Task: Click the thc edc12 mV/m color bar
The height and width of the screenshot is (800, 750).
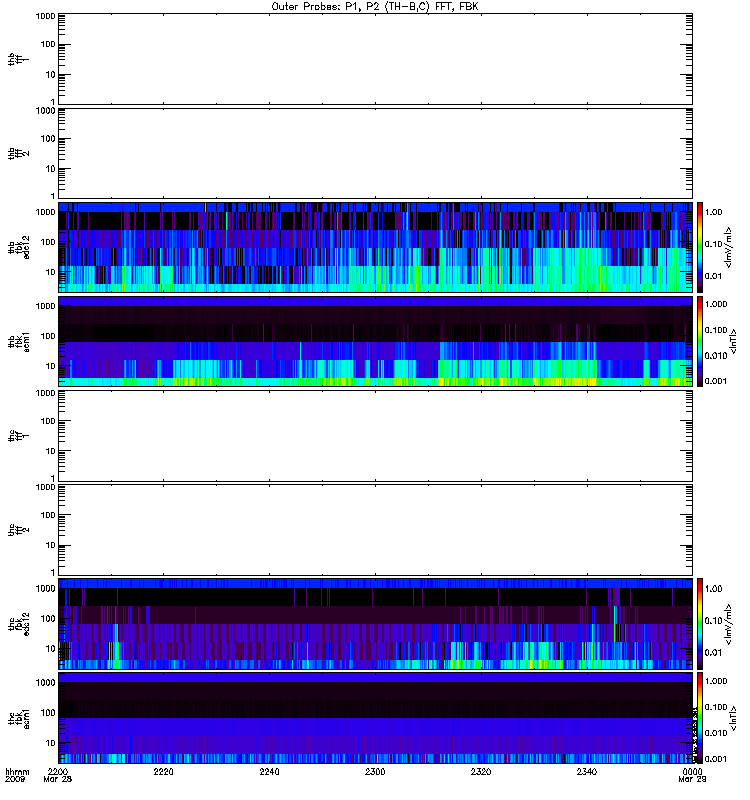Action: tap(700, 623)
